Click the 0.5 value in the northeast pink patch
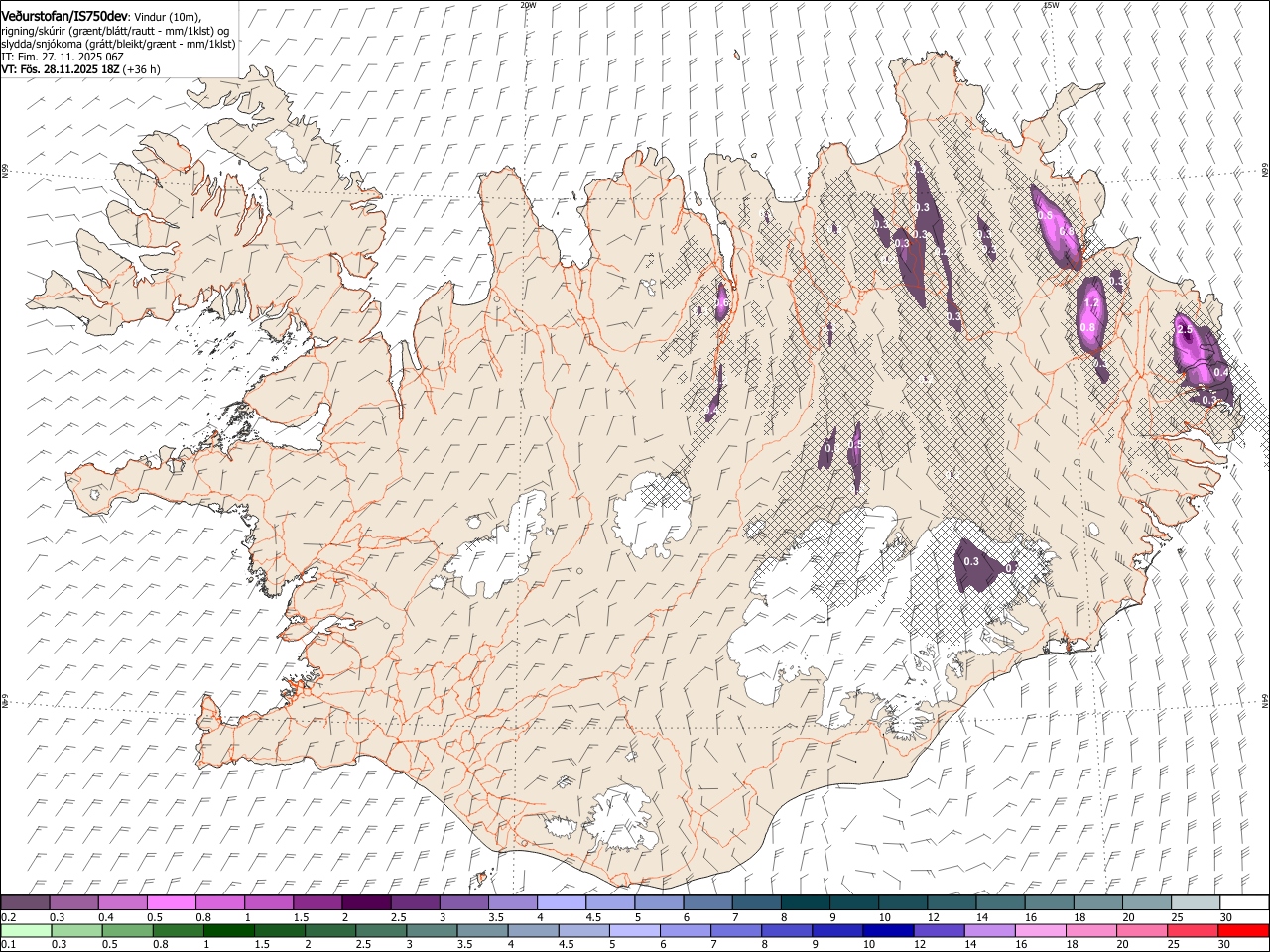 tap(1045, 215)
